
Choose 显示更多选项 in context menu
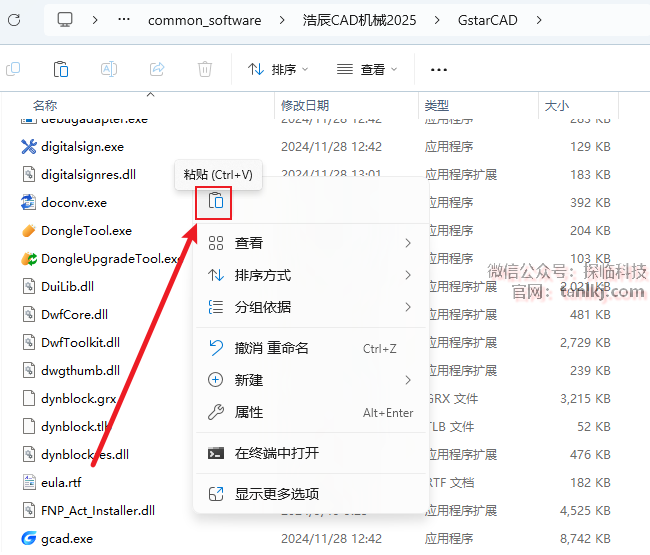(x=310, y=494)
